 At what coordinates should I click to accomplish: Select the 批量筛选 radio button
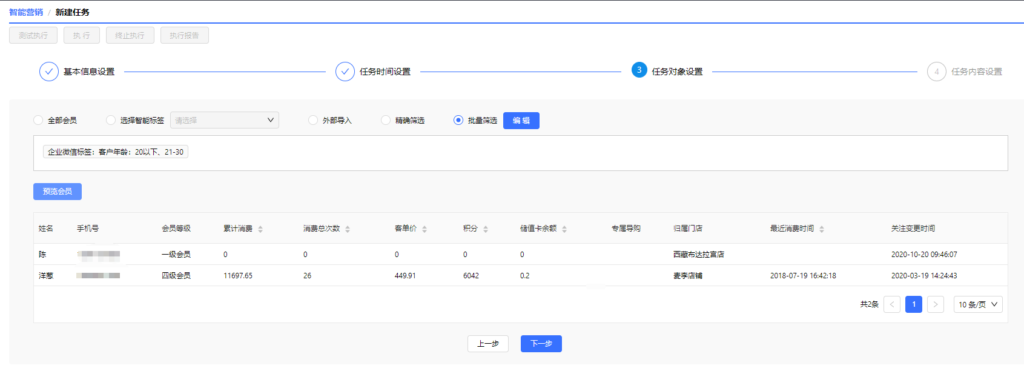pos(458,121)
